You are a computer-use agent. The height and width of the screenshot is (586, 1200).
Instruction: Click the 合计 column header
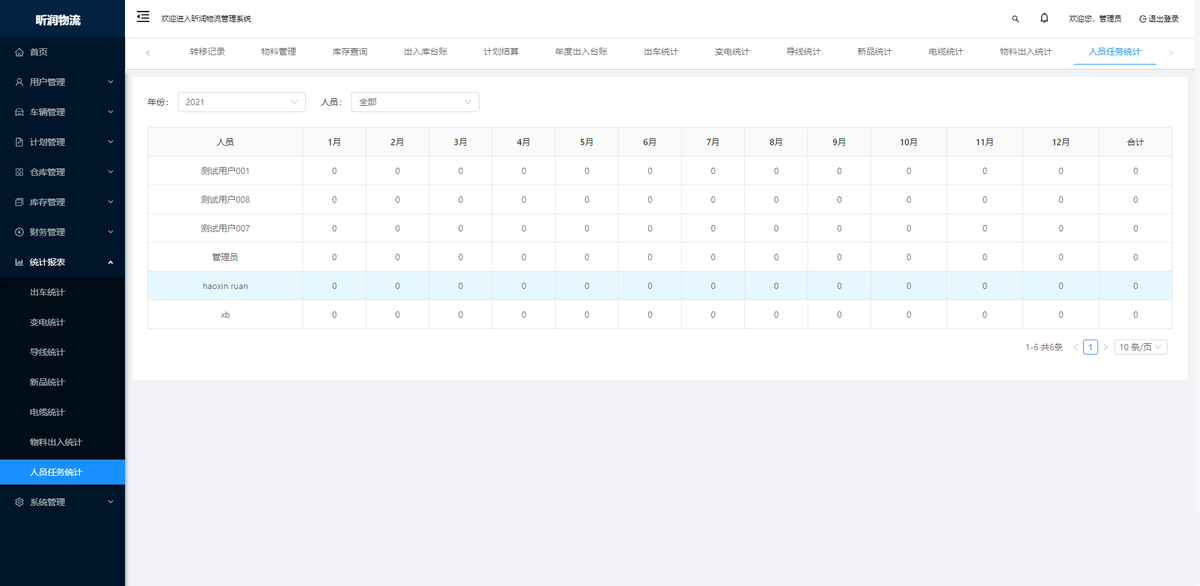click(x=1135, y=142)
